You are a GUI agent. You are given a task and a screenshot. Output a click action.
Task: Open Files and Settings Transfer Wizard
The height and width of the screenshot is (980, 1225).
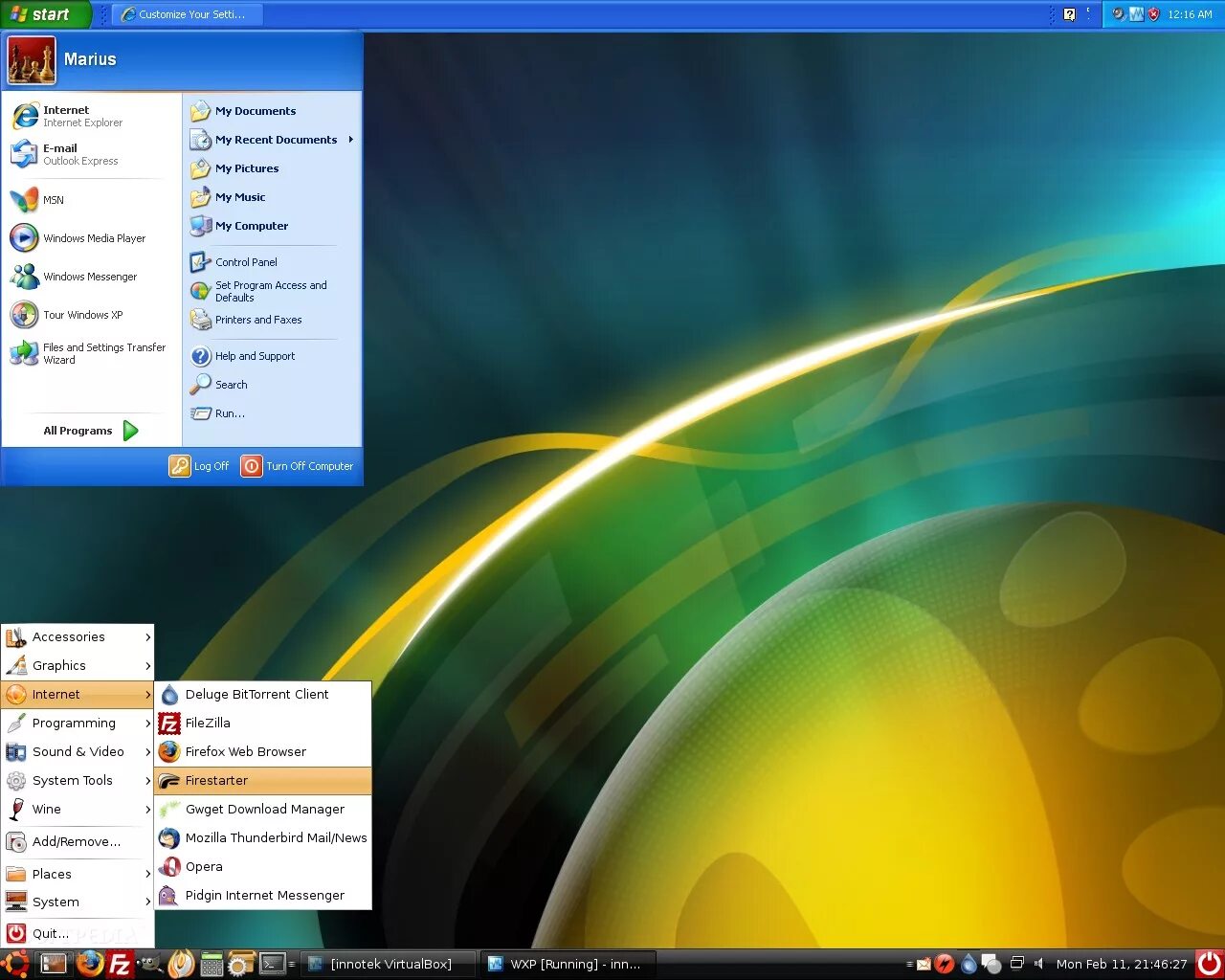click(x=92, y=353)
